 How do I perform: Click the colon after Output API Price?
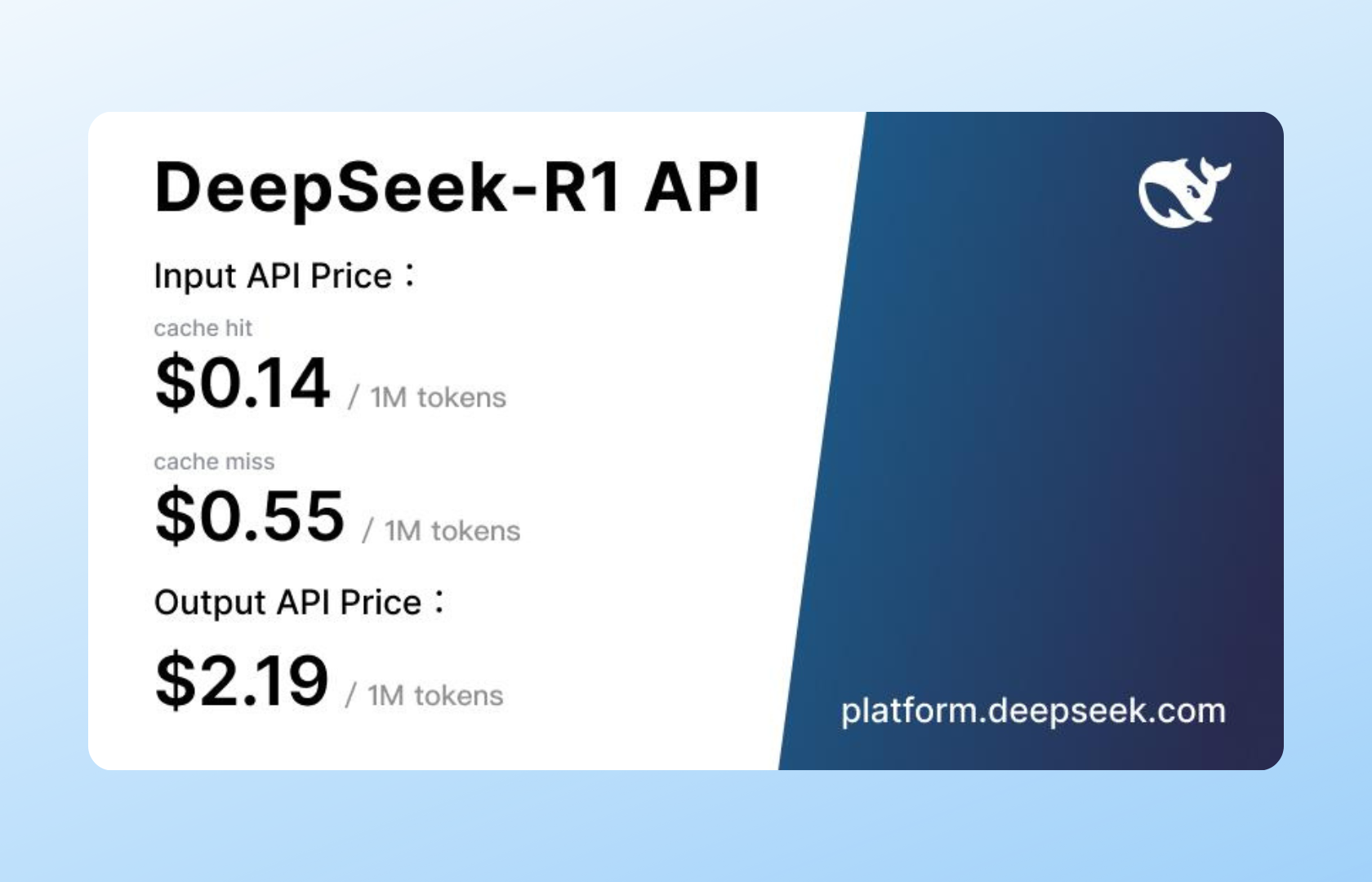tap(439, 602)
